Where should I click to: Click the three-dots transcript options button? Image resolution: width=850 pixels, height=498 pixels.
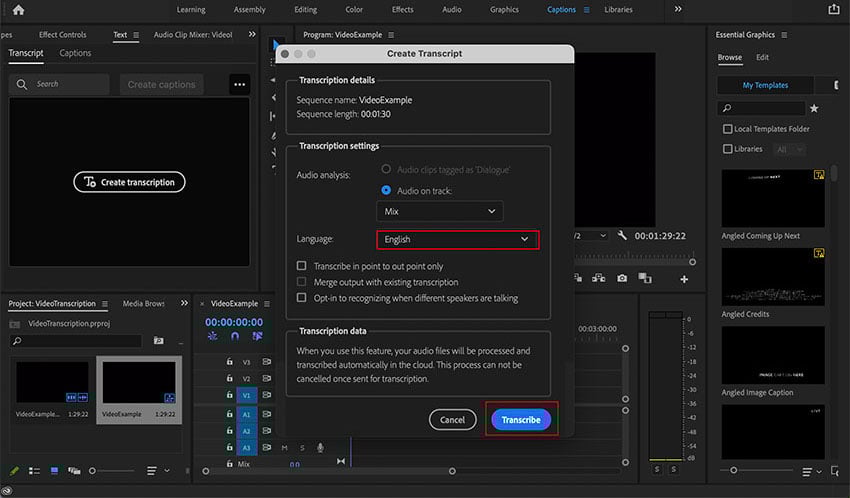click(x=239, y=85)
